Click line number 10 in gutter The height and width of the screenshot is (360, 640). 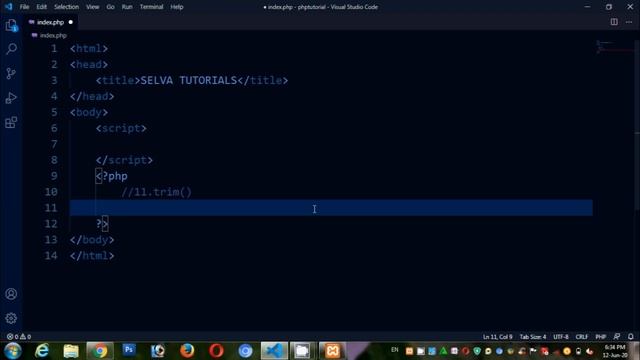coord(51,192)
